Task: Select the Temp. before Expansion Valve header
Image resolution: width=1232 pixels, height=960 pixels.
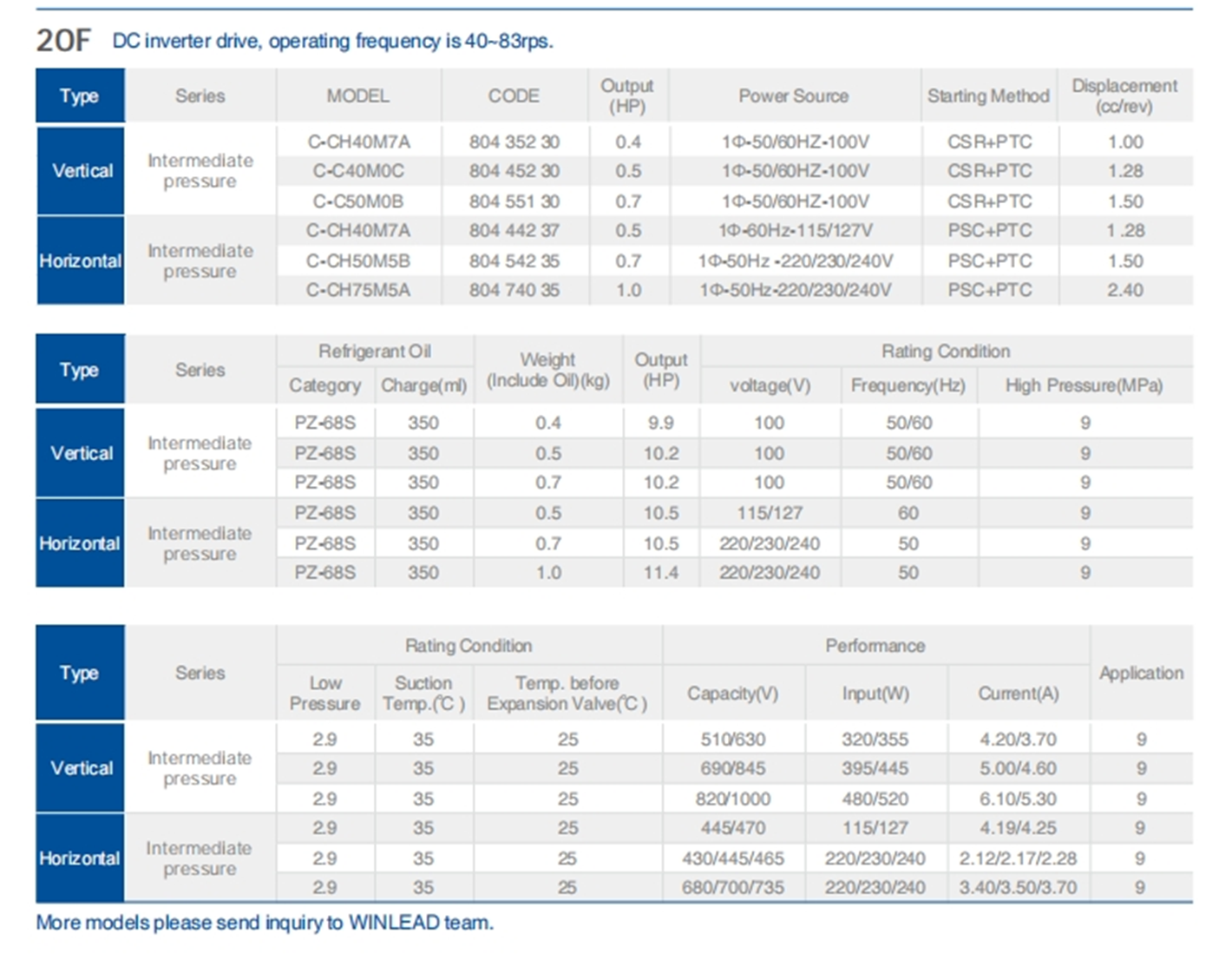Action: click(567, 693)
